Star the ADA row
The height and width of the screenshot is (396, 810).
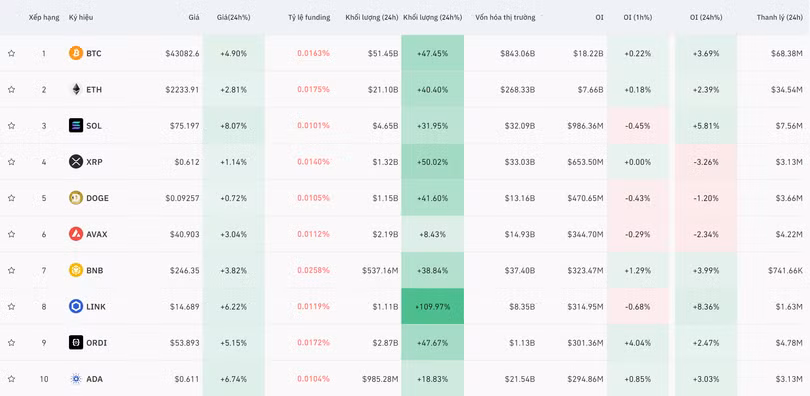11,378
